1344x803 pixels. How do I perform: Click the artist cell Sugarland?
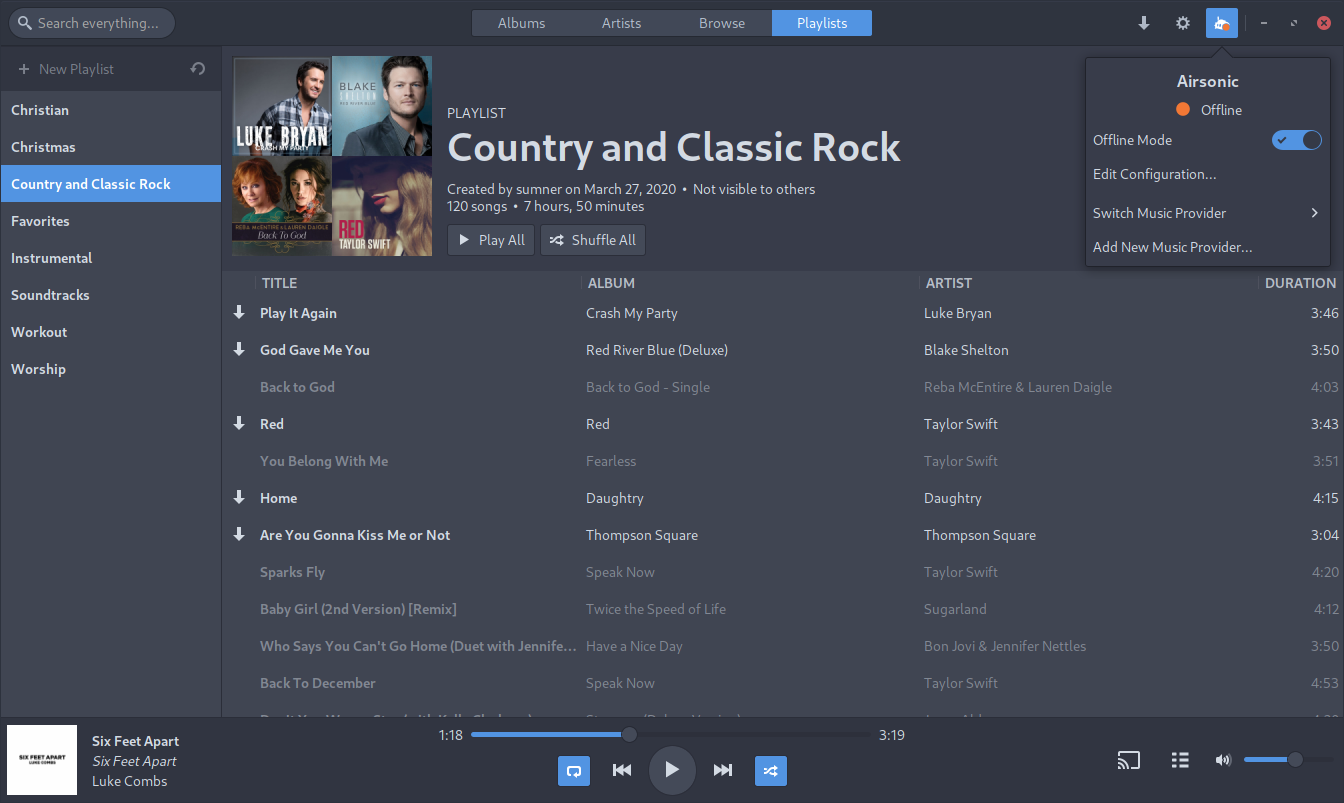(955, 609)
